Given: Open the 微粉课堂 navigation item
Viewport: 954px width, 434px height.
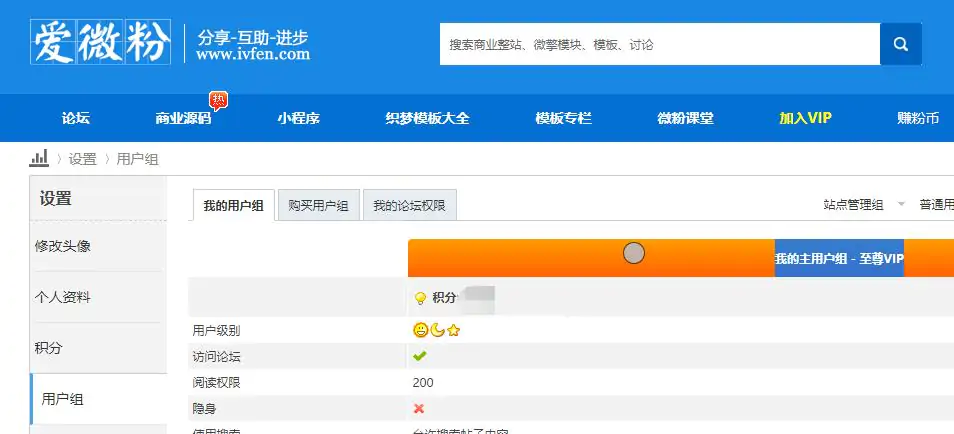Looking at the screenshot, I should pyautogui.click(x=686, y=118).
